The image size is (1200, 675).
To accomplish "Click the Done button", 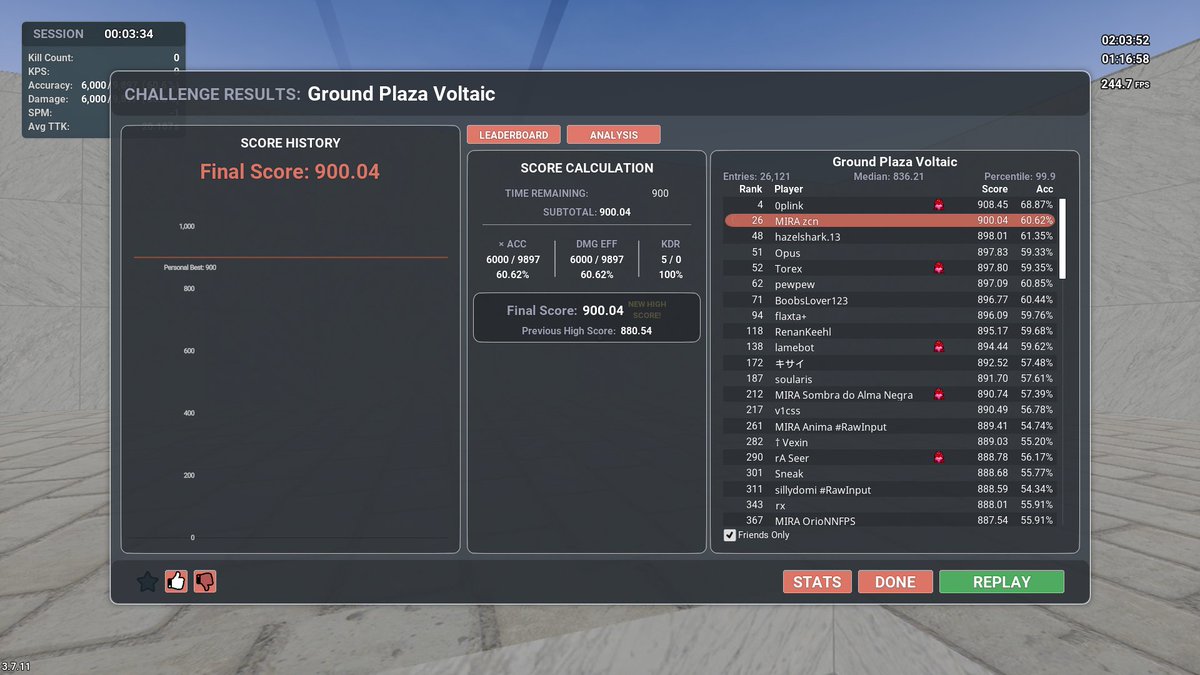I will click(895, 582).
